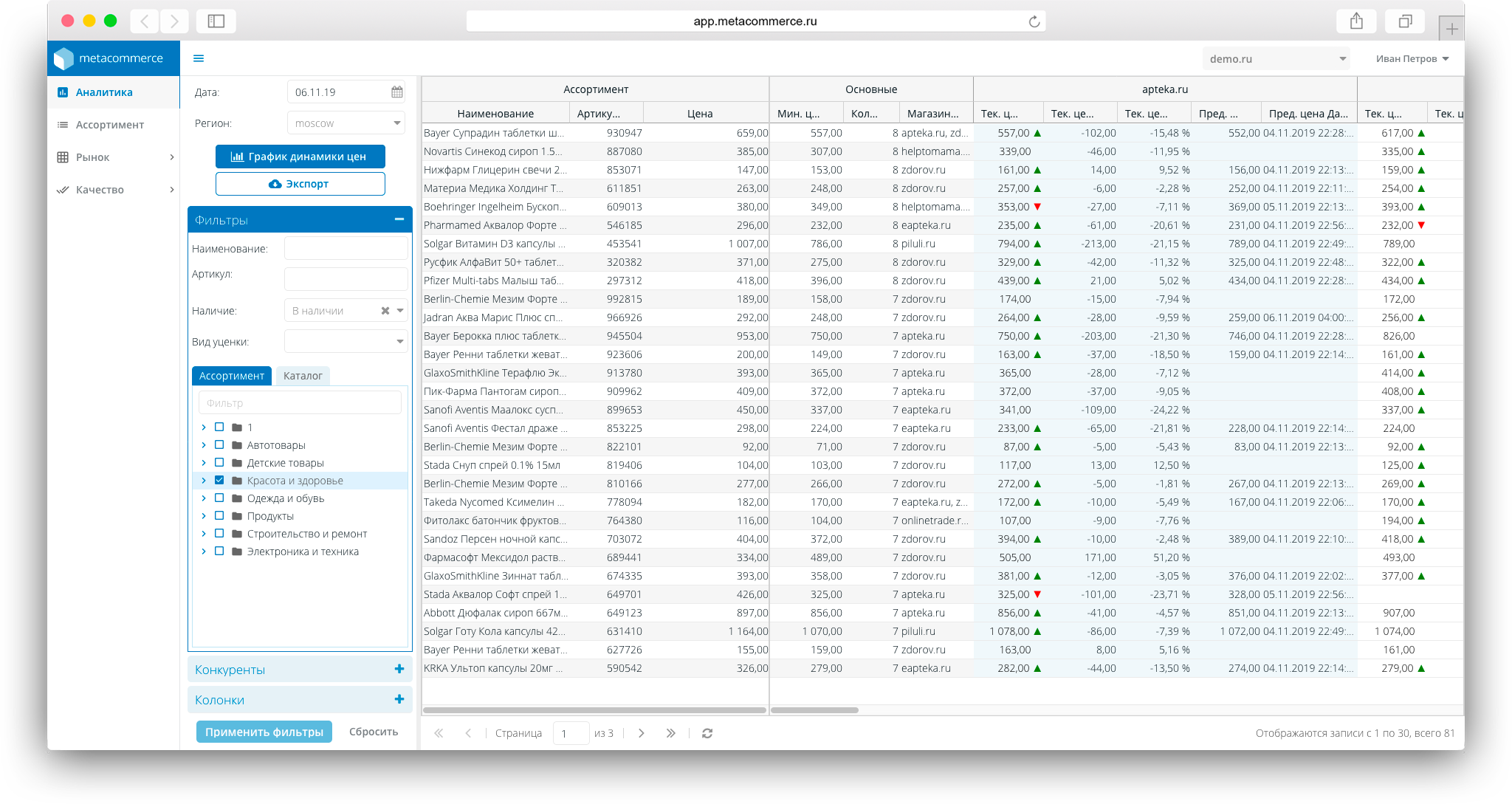Image resolution: width=1512 pixels, height=804 pixels.
Task: Click the Детские товары folder icon
Action: click(x=237, y=463)
